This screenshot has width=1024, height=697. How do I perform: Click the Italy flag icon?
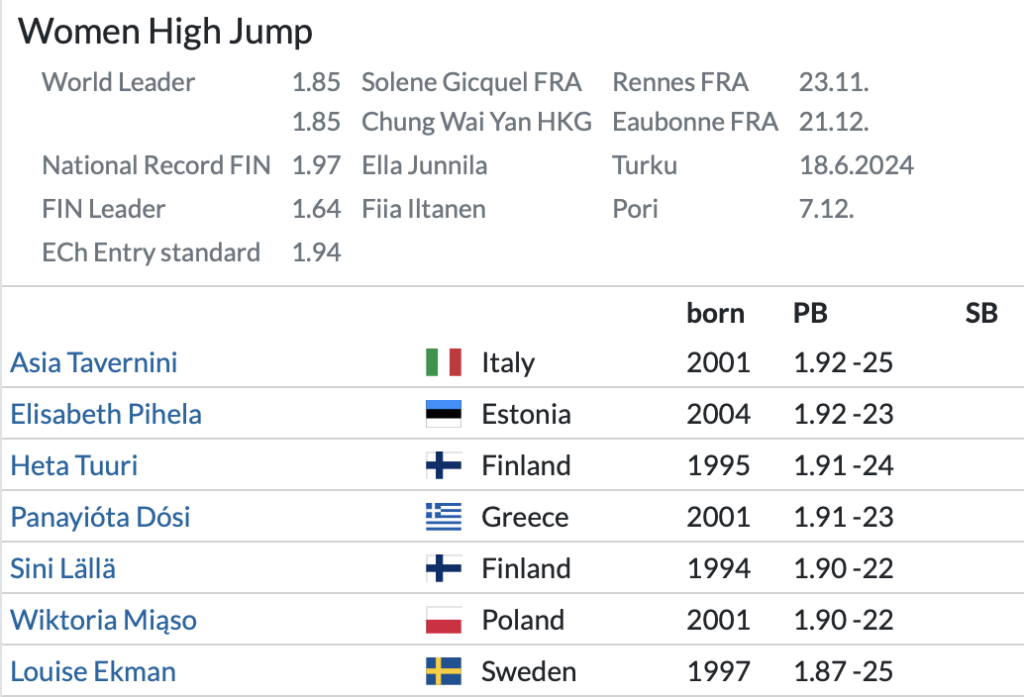pyautogui.click(x=443, y=362)
